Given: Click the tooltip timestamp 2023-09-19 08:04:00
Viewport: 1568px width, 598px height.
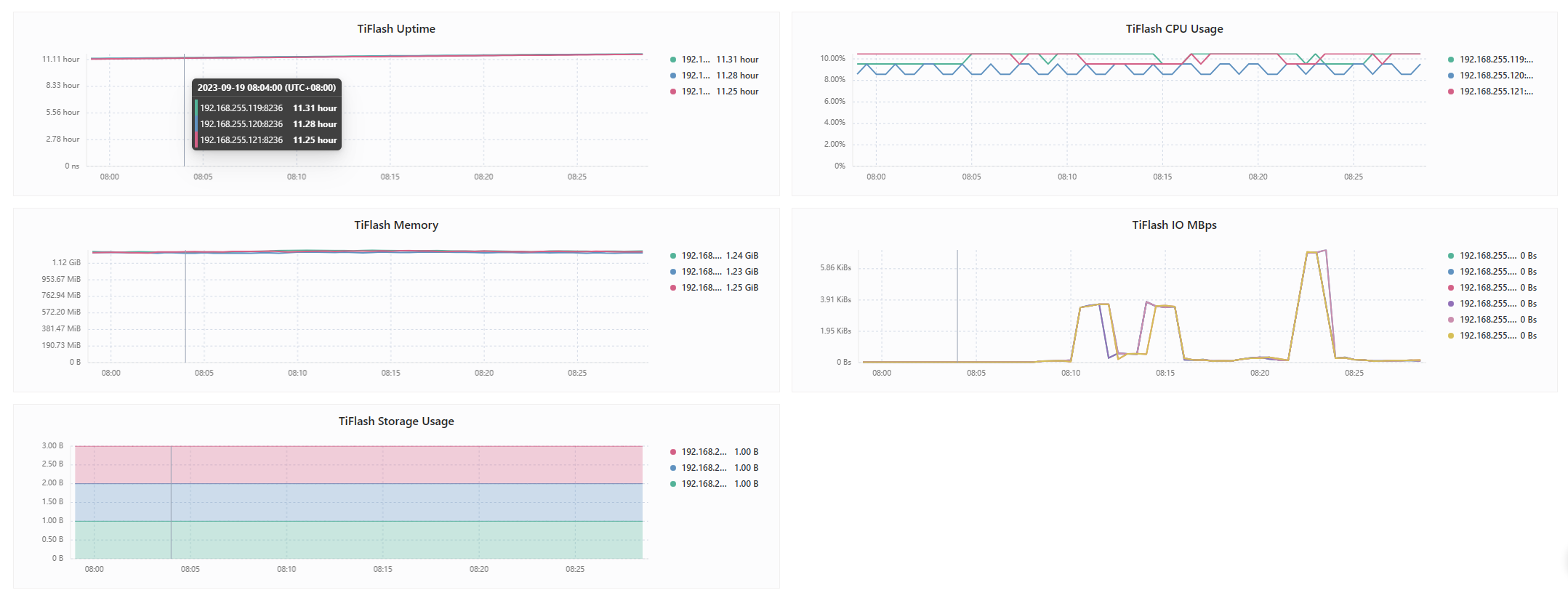Looking at the screenshot, I should 267,88.
